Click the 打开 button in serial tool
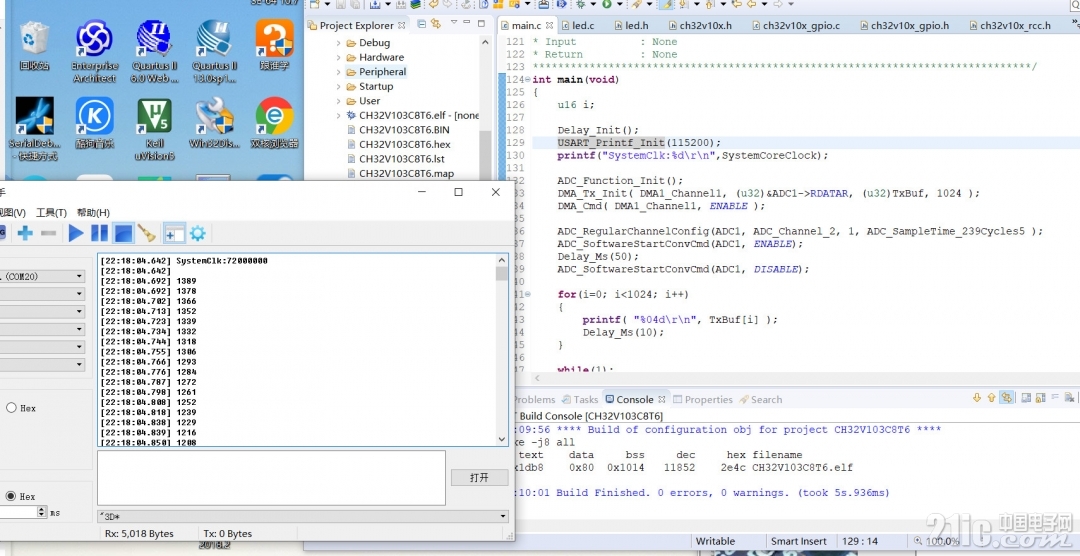This screenshot has height=556, width=1080. click(x=479, y=477)
